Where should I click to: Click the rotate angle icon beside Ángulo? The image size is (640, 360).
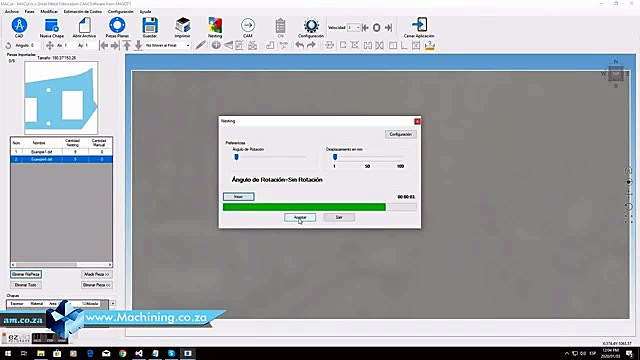click(8, 45)
